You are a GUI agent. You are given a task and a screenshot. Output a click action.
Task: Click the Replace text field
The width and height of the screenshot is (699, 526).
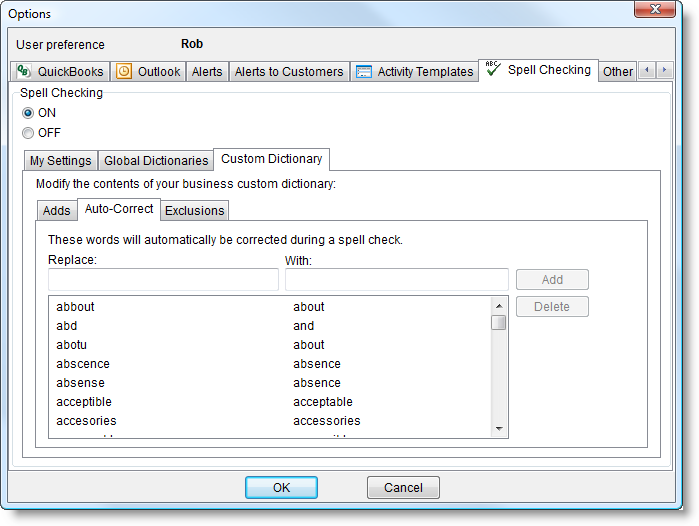click(x=163, y=280)
